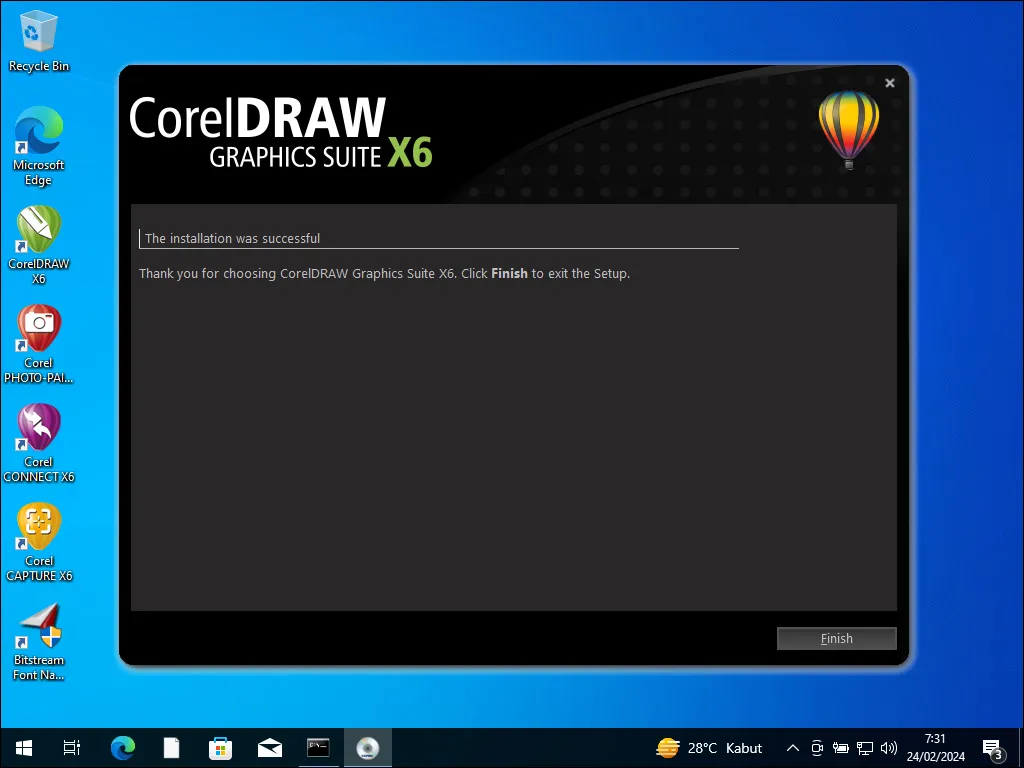Viewport: 1024px width, 768px height.
Task: Open the Mail app from the taskbar
Action: pos(269,747)
